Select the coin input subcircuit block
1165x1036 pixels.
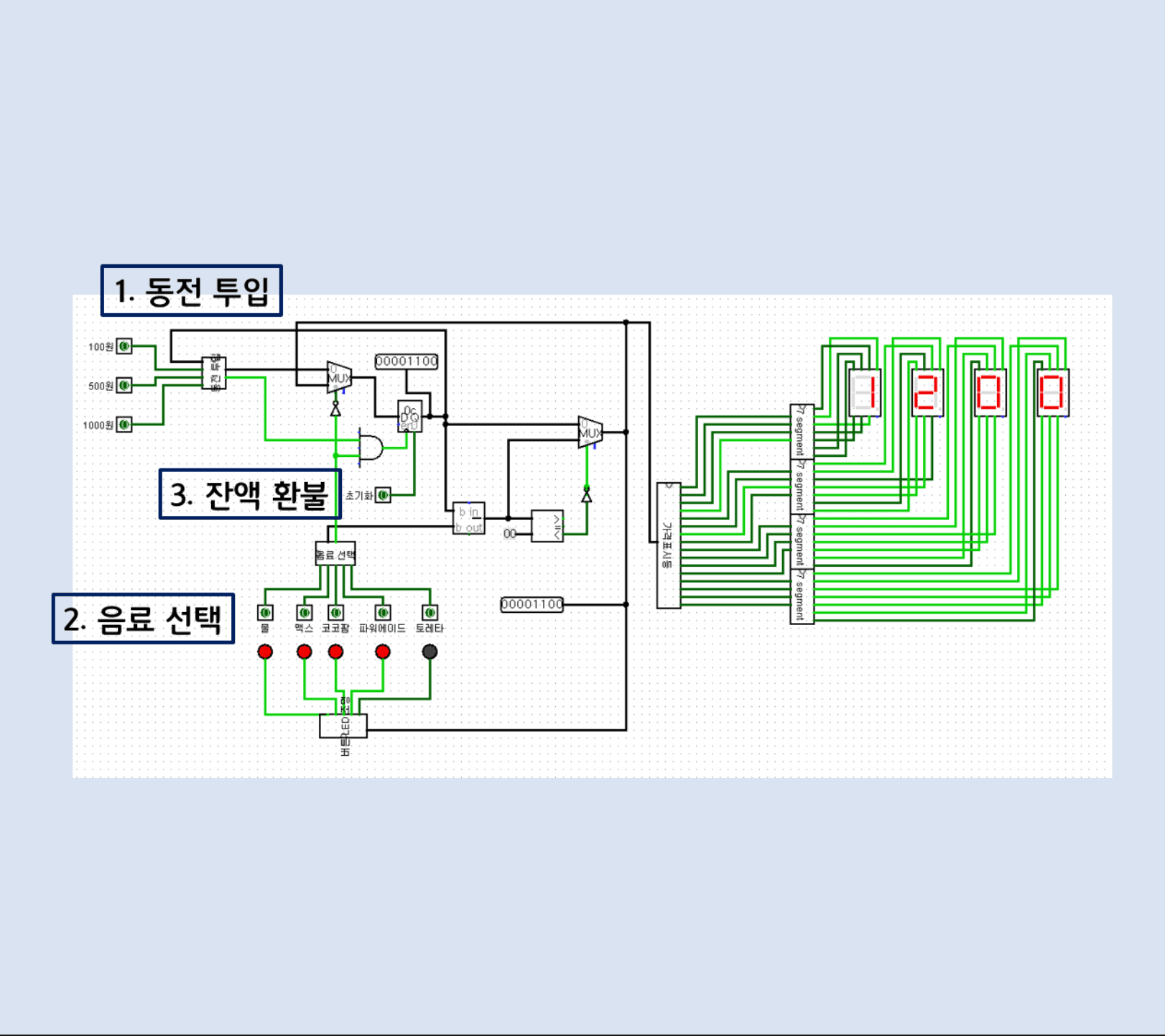click(x=214, y=374)
